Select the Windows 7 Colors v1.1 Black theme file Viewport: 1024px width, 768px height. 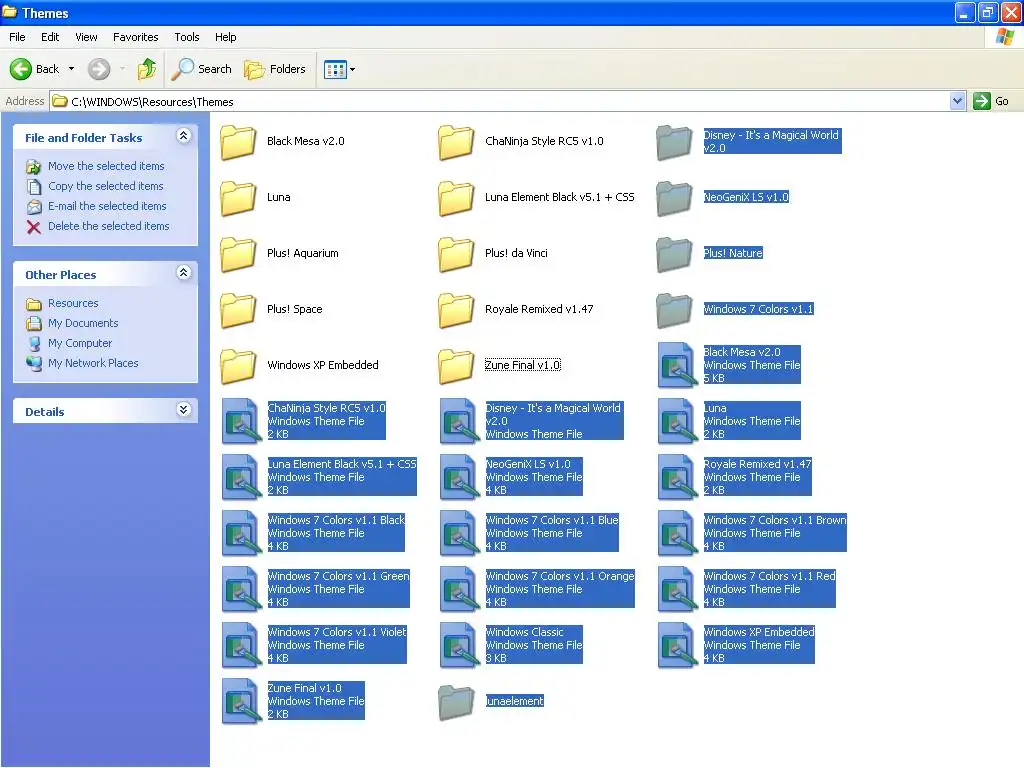pos(241,534)
